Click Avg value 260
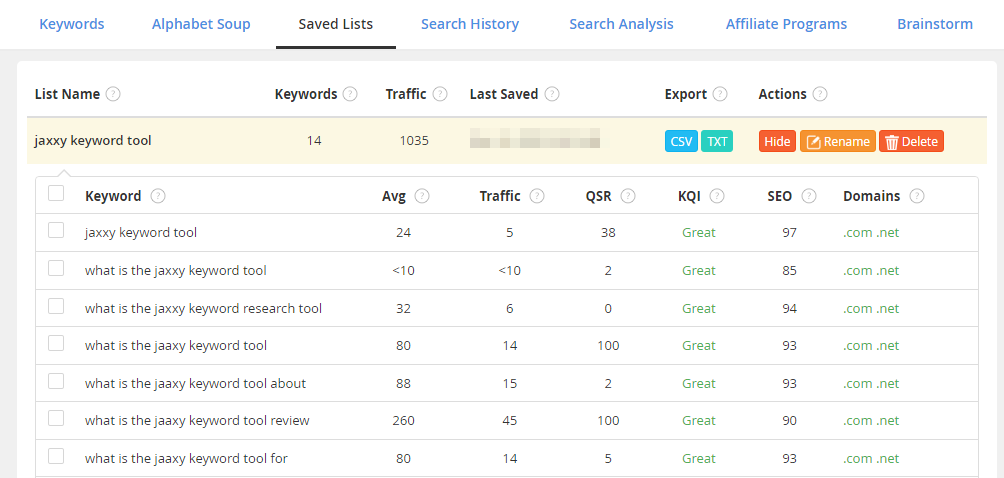 point(403,421)
